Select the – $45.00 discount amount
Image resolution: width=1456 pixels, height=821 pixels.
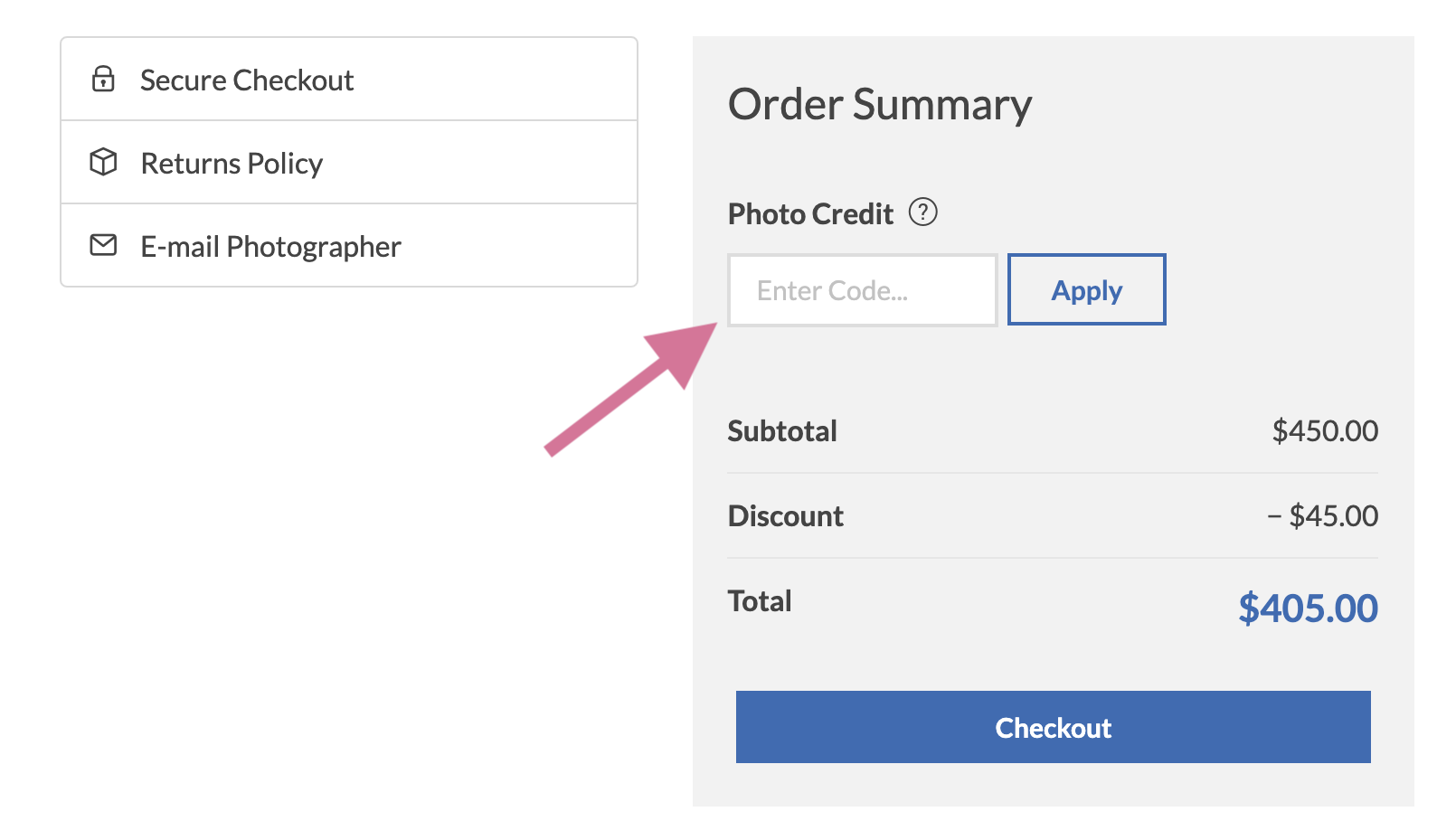tap(1322, 516)
